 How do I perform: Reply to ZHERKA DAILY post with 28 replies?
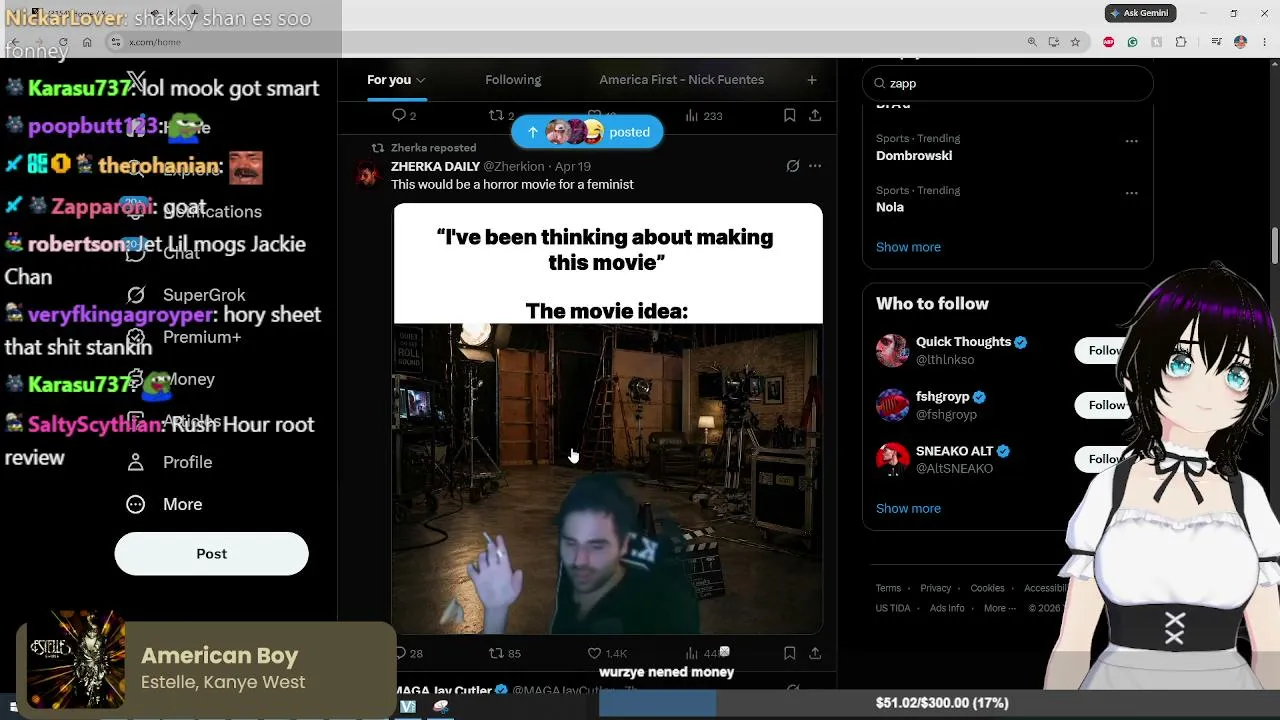pos(408,653)
